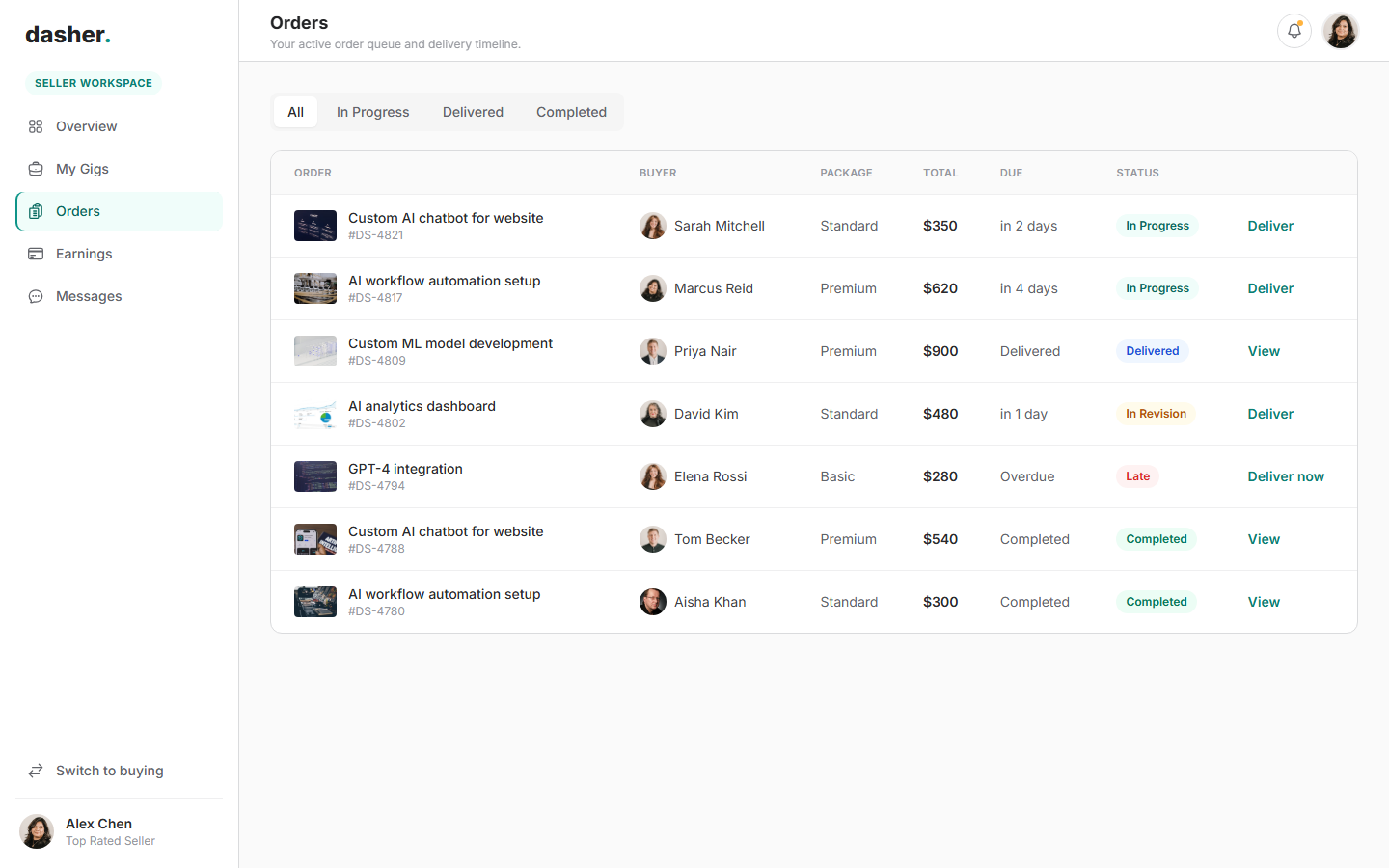The width and height of the screenshot is (1389, 868).
Task: Click the Overview grid icon in sidebar
Action: [x=36, y=126]
